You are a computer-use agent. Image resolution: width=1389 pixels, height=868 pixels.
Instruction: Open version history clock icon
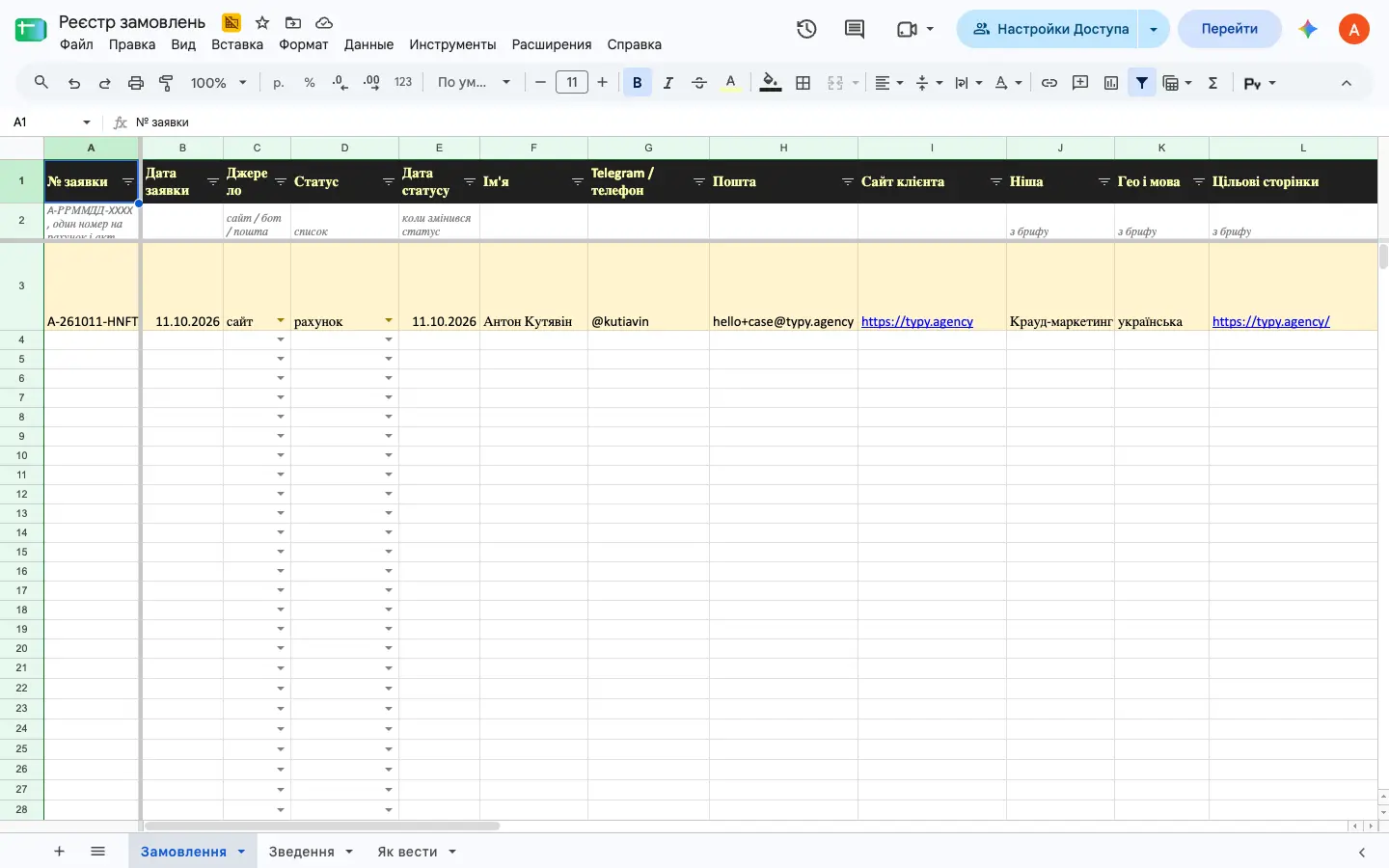[807, 29]
